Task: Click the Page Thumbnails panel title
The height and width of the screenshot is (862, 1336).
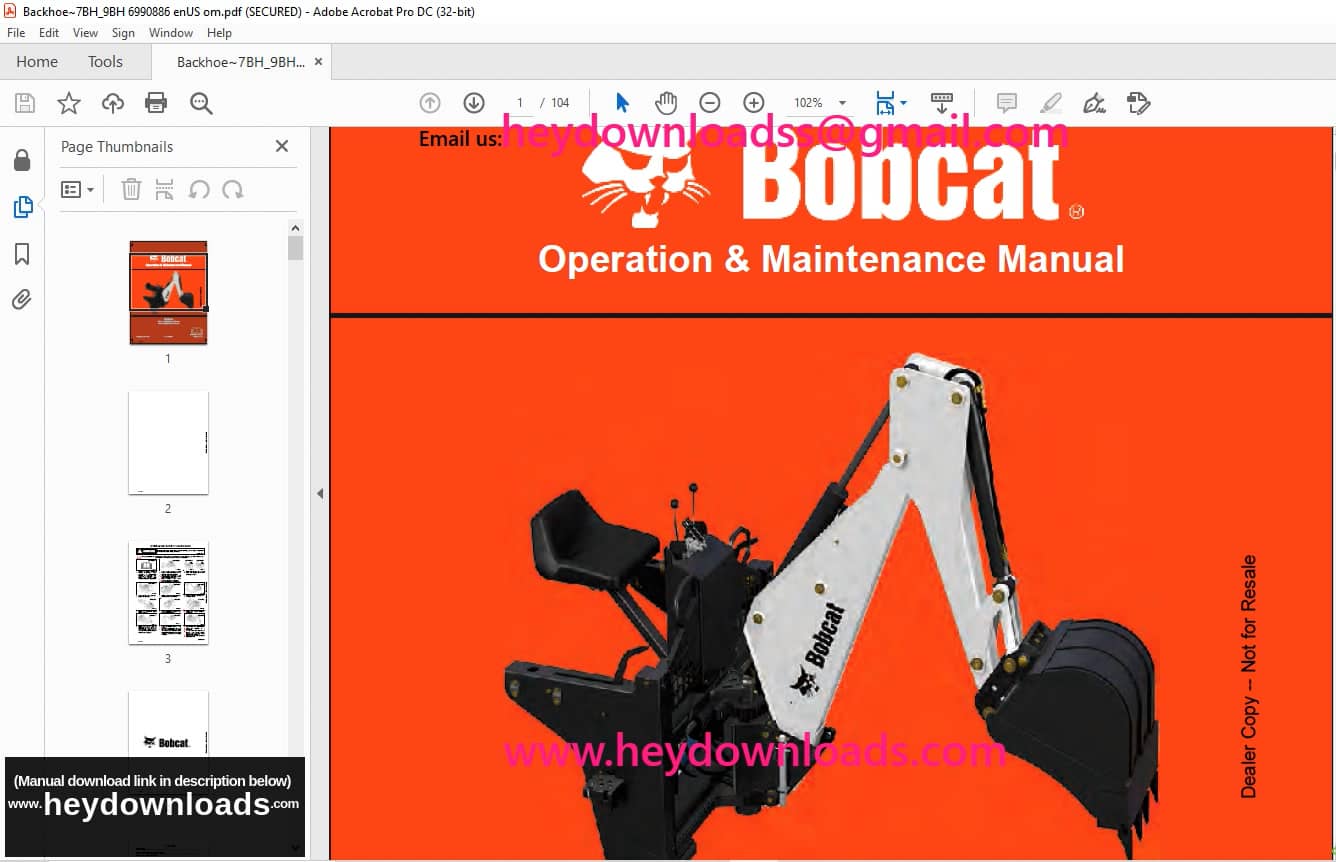Action: pyautogui.click(x=117, y=146)
